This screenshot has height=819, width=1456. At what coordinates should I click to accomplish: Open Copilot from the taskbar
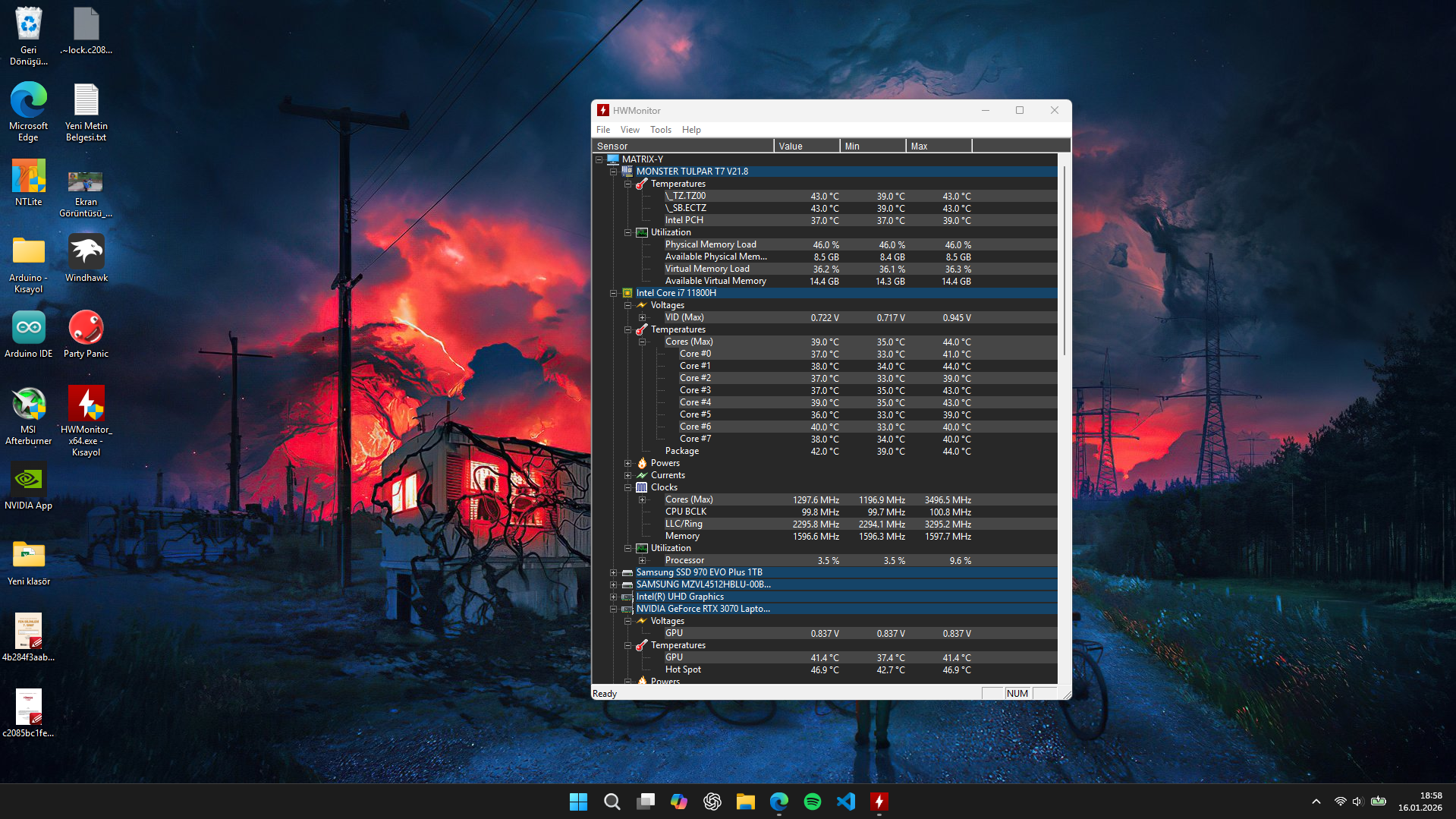(678, 802)
